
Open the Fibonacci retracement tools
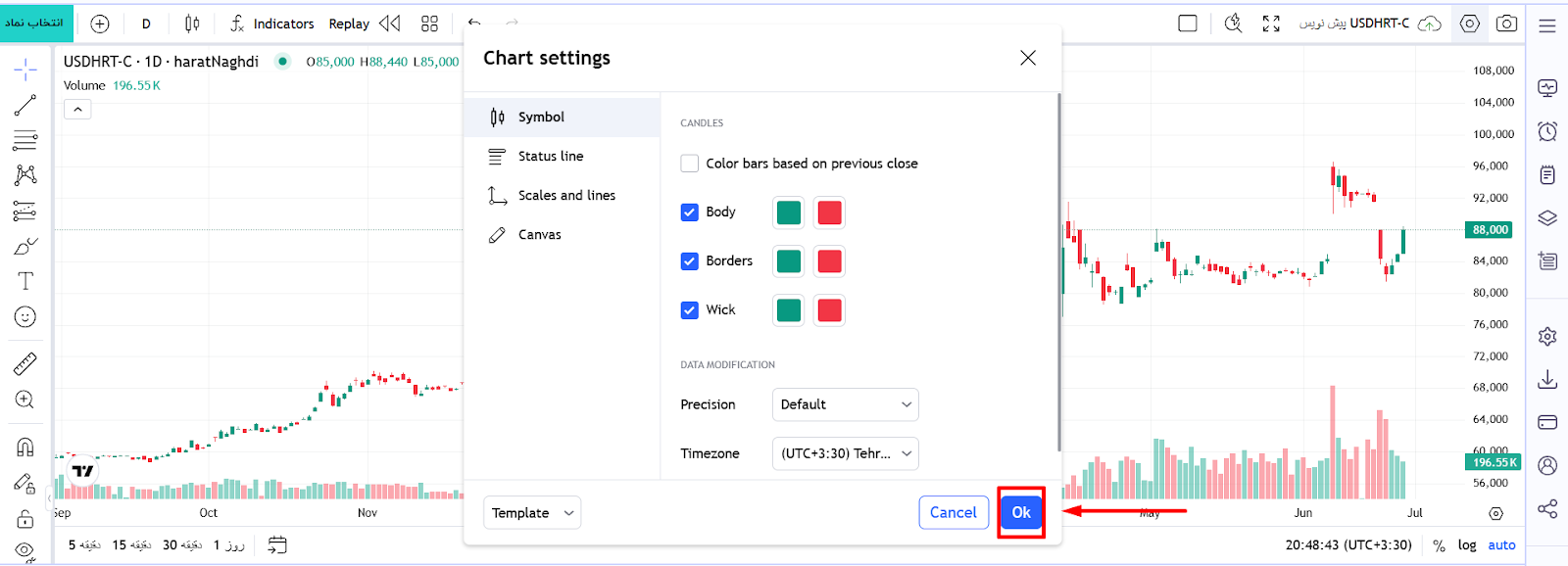(25, 140)
